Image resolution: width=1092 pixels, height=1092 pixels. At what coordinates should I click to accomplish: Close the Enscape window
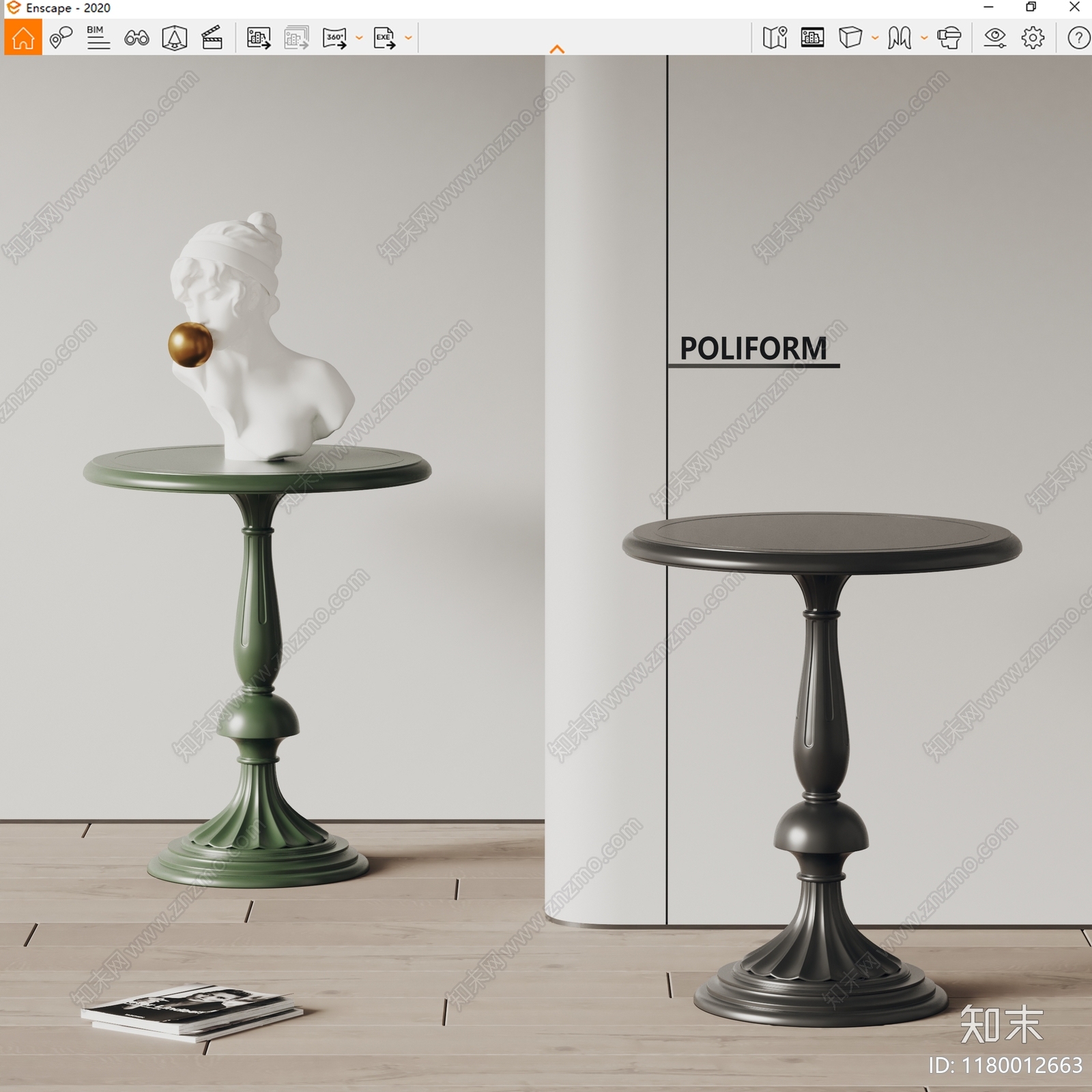click(1074, 8)
